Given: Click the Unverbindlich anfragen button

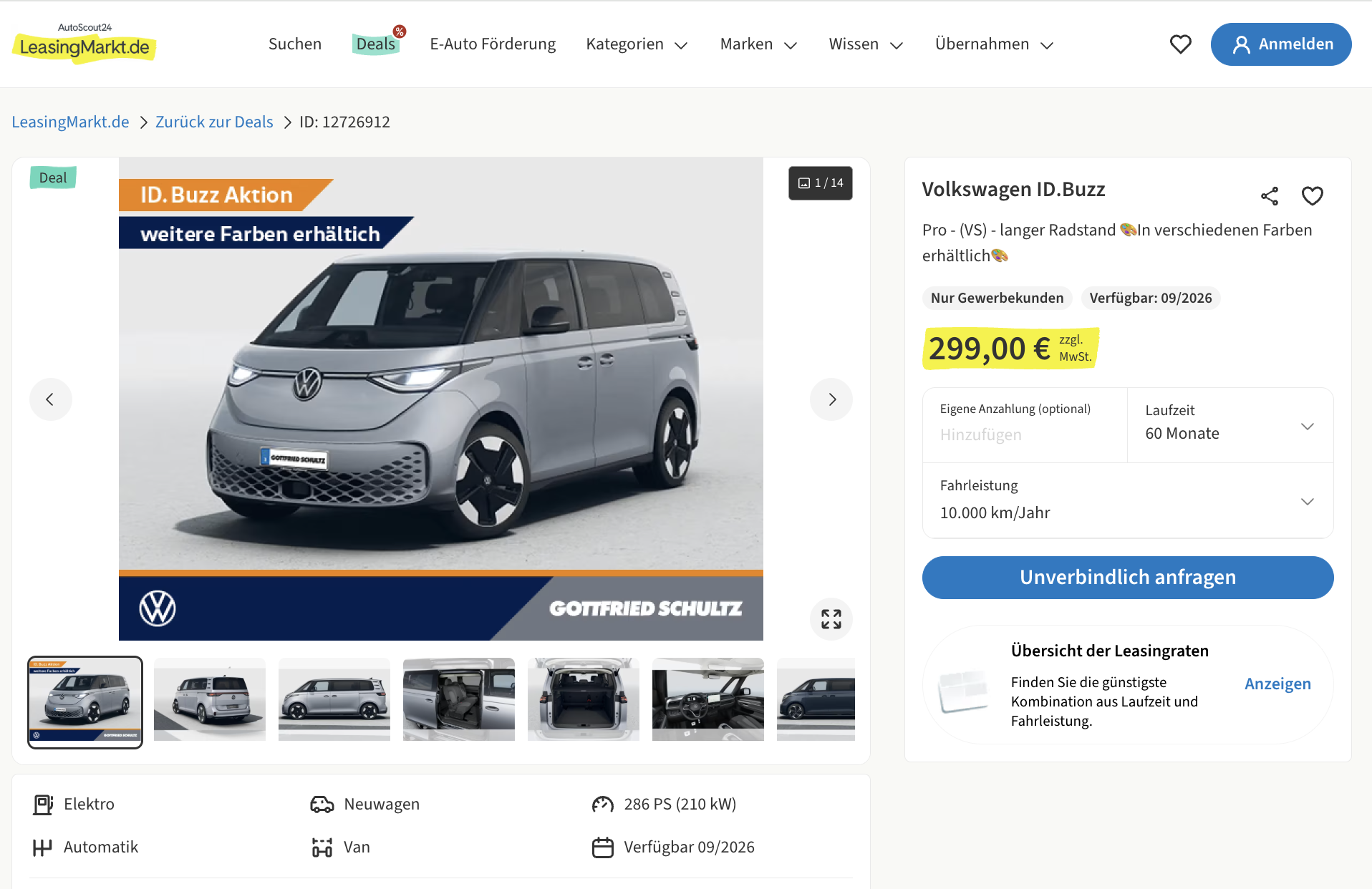Looking at the screenshot, I should (1128, 578).
